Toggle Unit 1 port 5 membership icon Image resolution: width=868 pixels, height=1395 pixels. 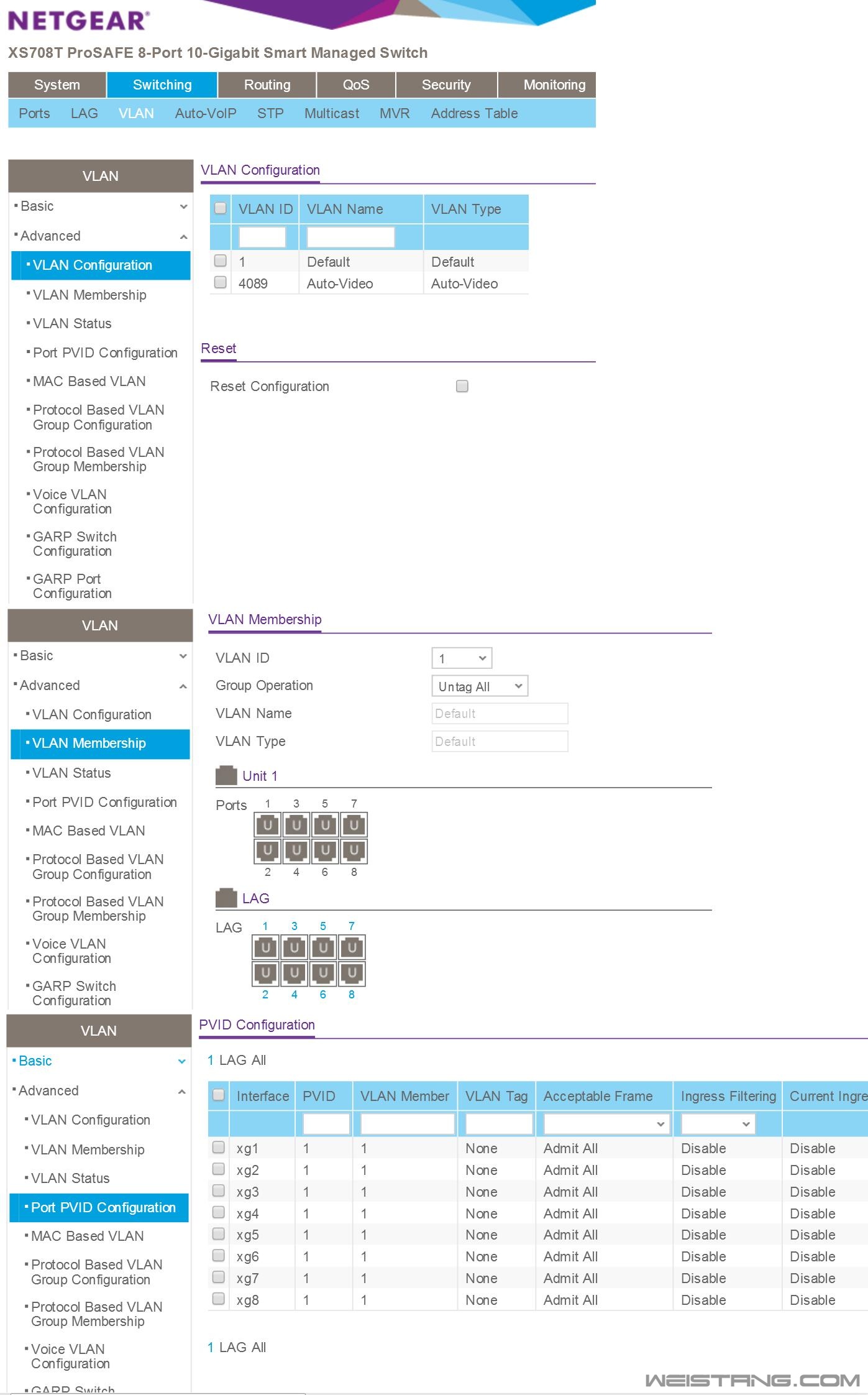tap(325, 825)
